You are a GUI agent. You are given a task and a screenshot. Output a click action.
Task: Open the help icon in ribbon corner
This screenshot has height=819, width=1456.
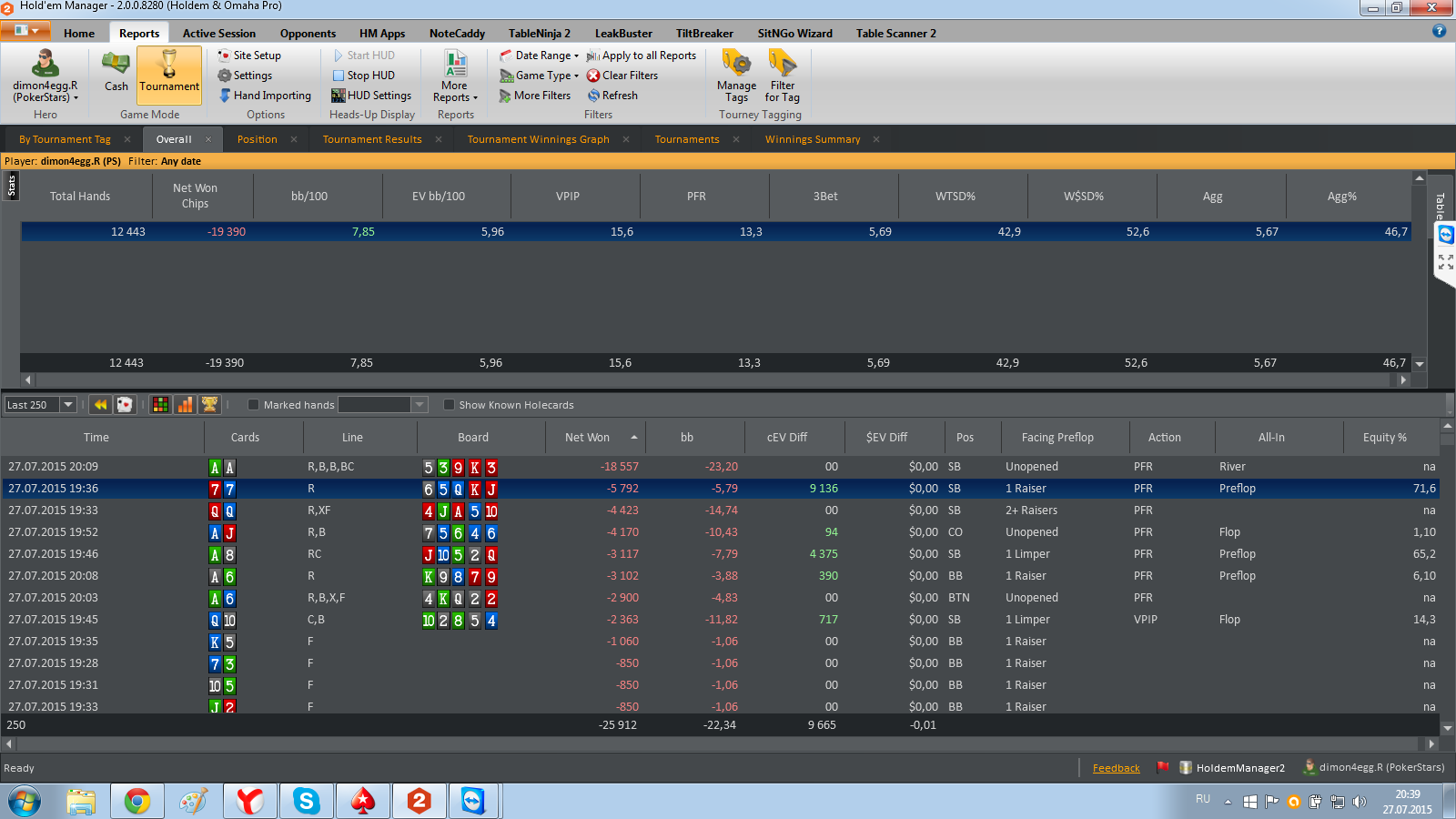pyautogui.click(x=1439, y=31)
